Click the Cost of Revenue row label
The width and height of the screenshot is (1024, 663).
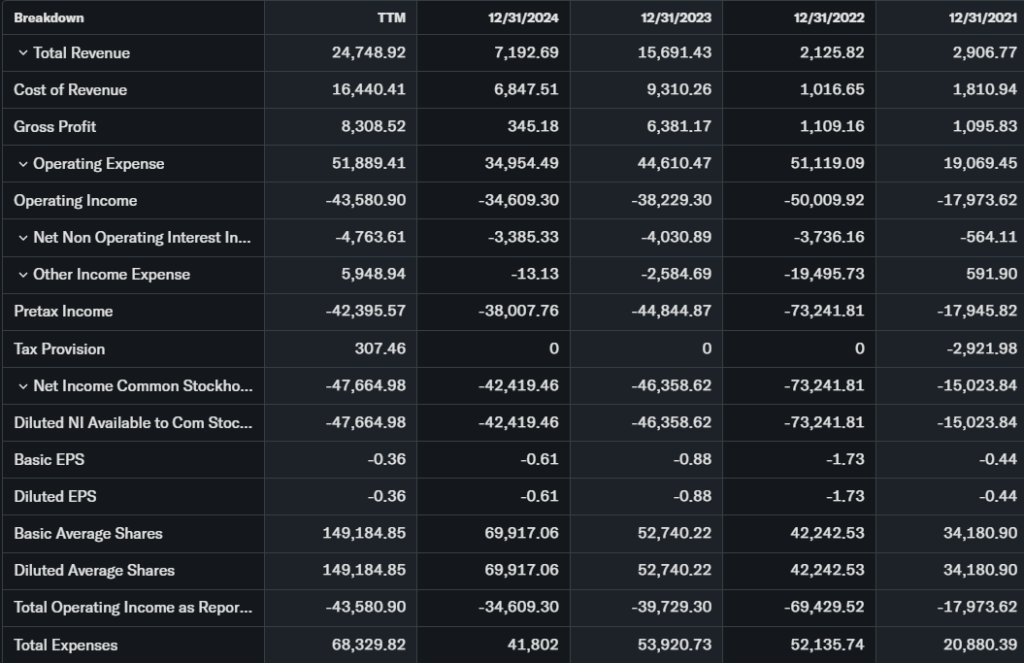click(70, 90)
